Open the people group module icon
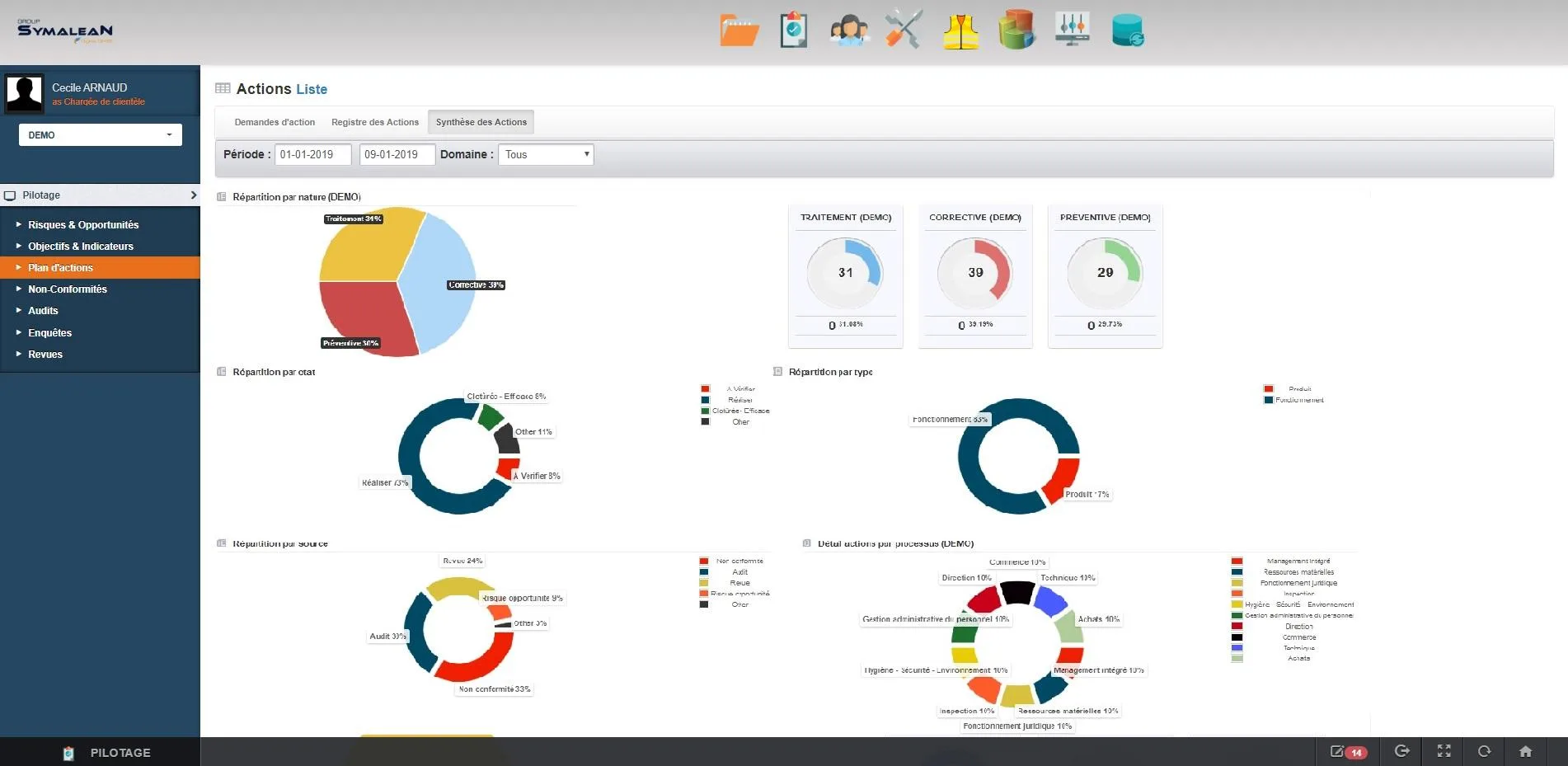 pos(849,31)
